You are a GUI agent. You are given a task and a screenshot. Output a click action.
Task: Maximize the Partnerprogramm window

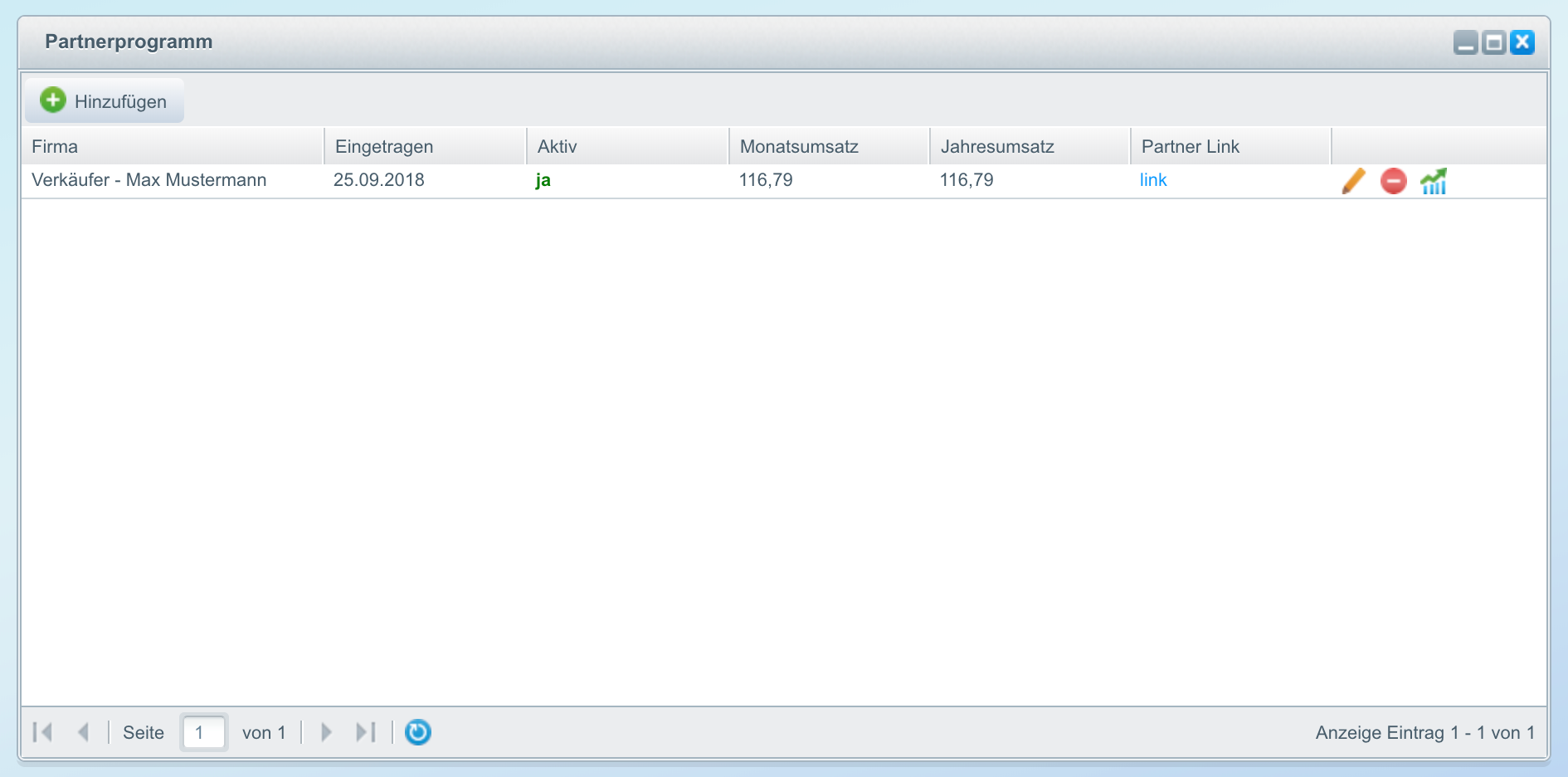coord(1494,42)
